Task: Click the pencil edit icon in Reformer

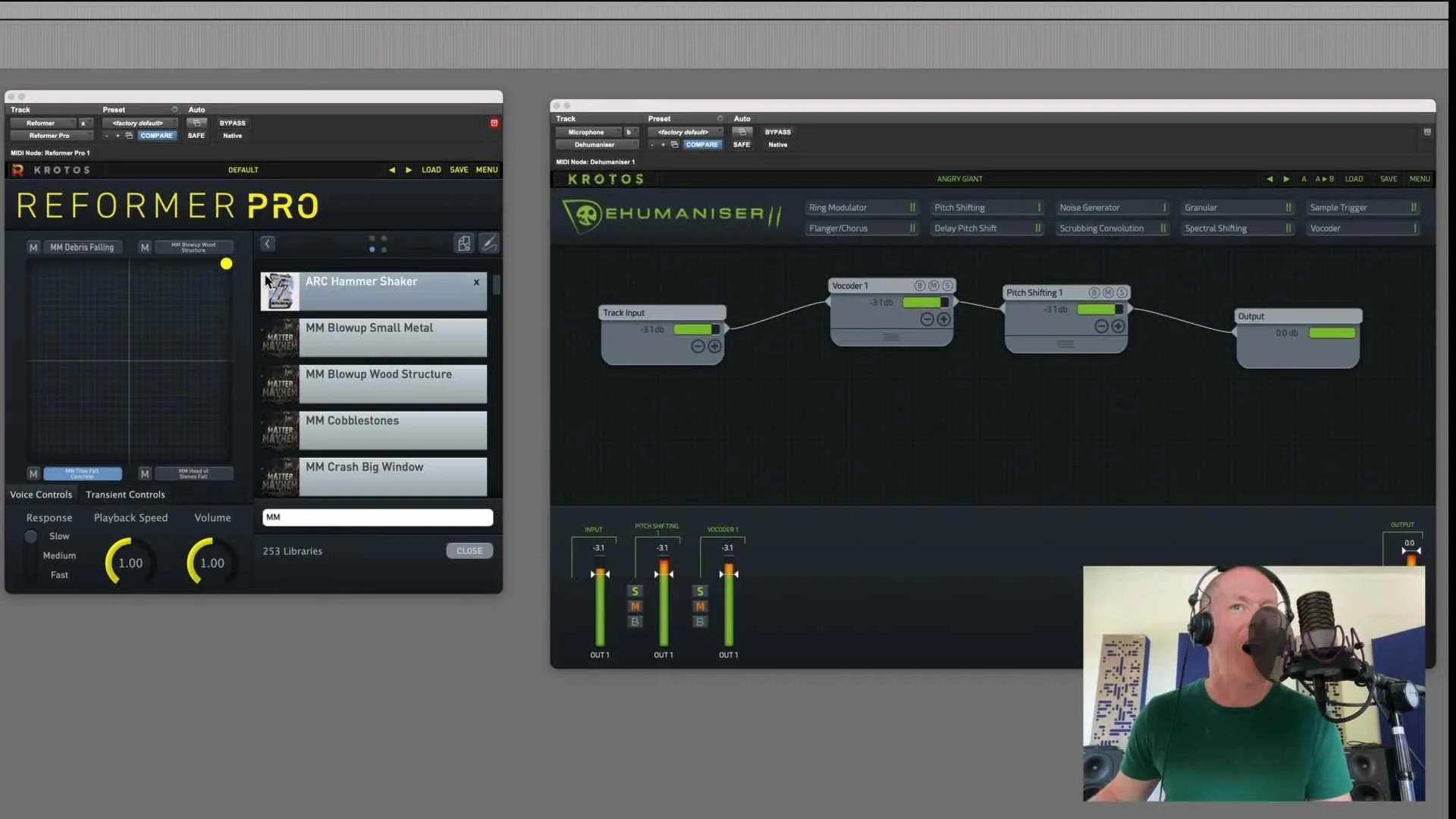Action: point(490,243)
